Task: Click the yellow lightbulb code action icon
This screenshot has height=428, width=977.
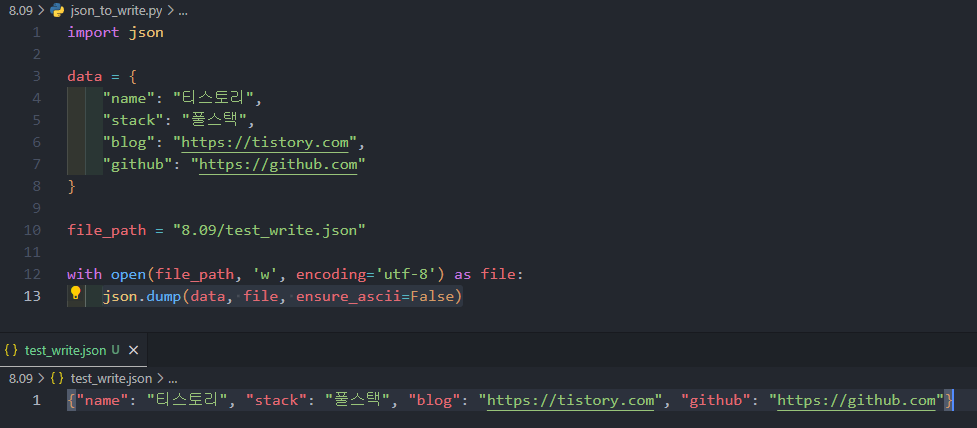Action: coord(75,293)
